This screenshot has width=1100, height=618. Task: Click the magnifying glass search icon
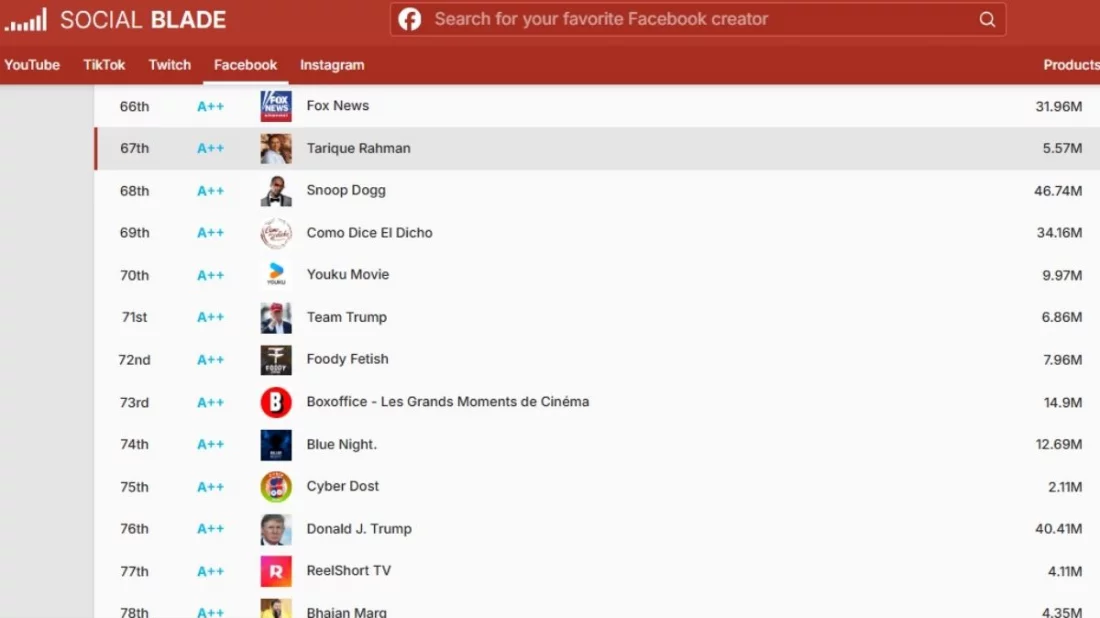987,20
